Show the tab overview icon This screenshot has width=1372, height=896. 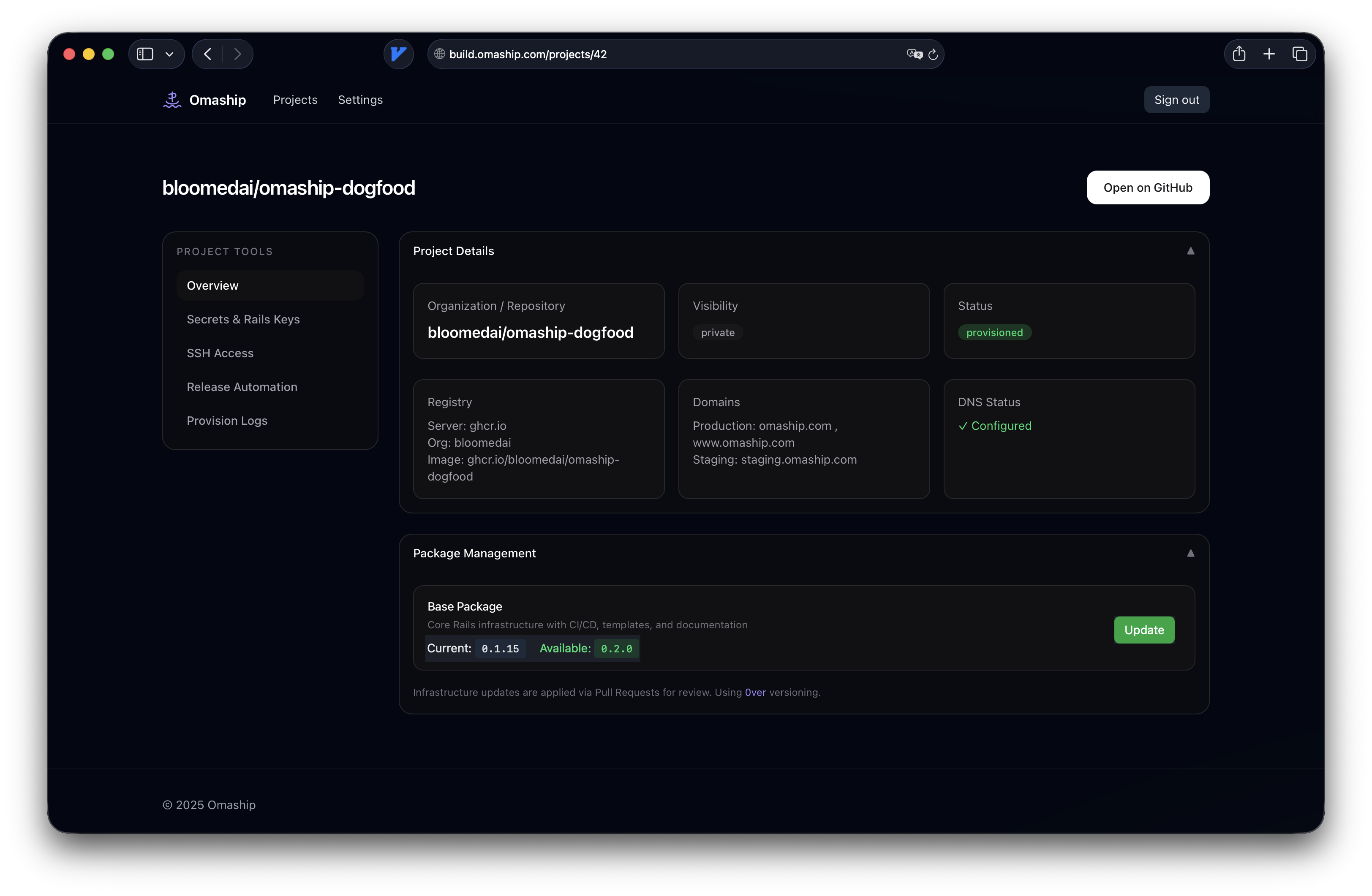click(x=1300, y=54)
